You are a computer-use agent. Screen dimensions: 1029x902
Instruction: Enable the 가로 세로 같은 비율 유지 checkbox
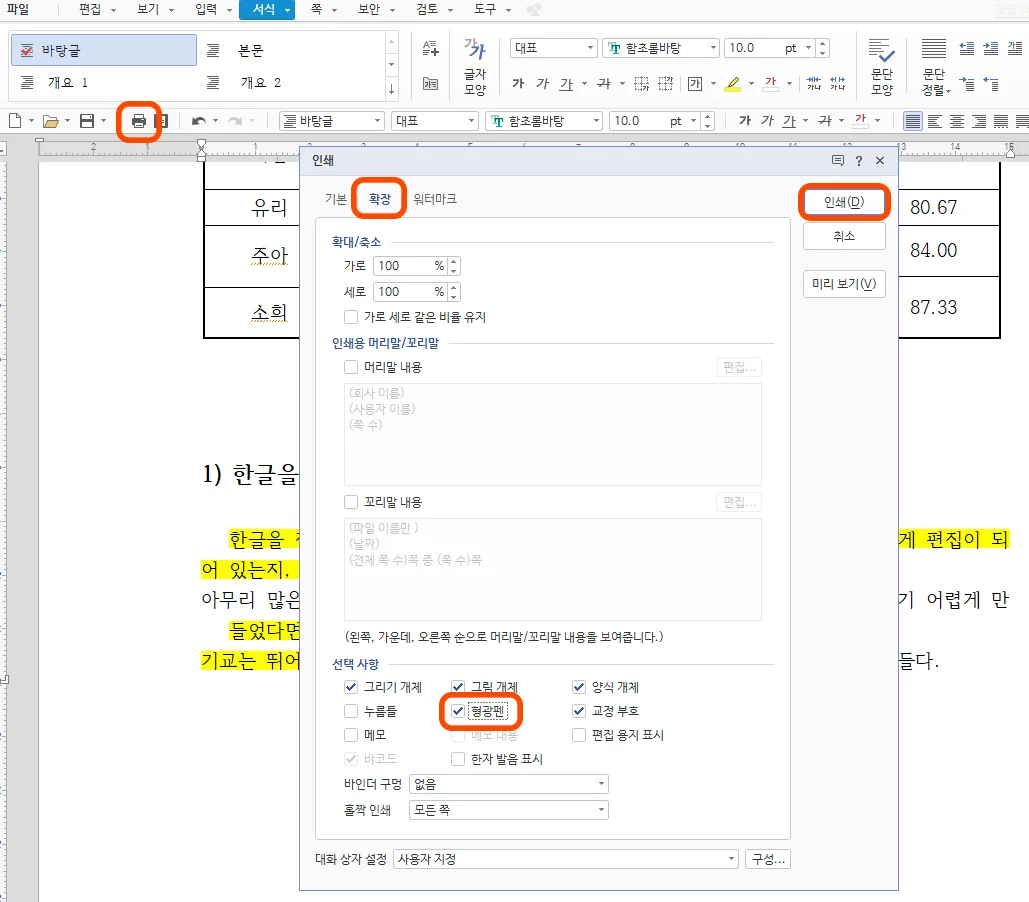(x=351, y=317)
